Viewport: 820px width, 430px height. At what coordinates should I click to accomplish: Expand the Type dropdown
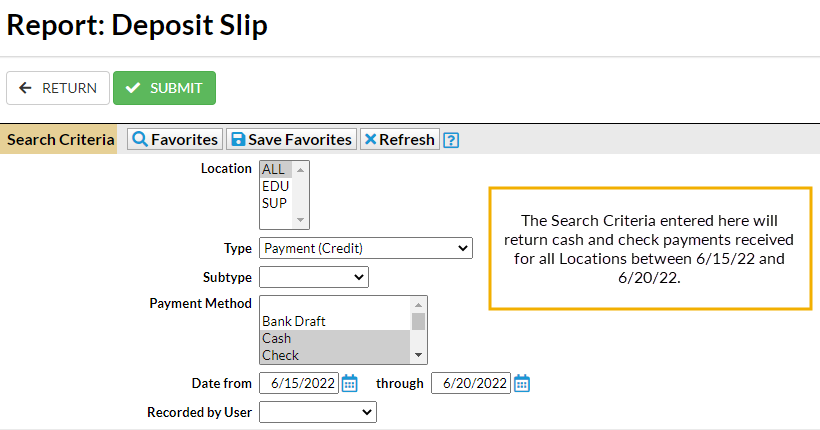(x=365, y=248)
